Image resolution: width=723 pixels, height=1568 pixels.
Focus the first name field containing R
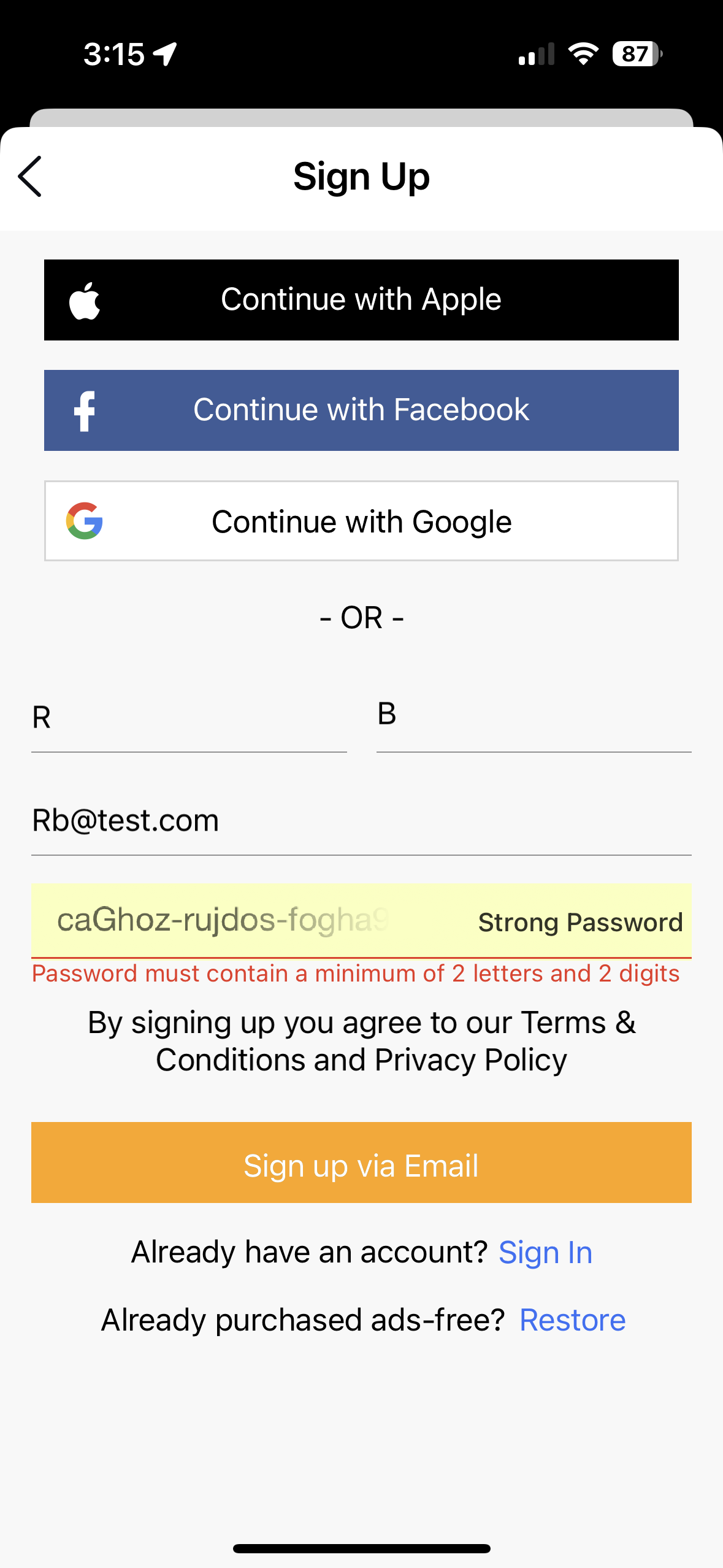coord(189,718)
